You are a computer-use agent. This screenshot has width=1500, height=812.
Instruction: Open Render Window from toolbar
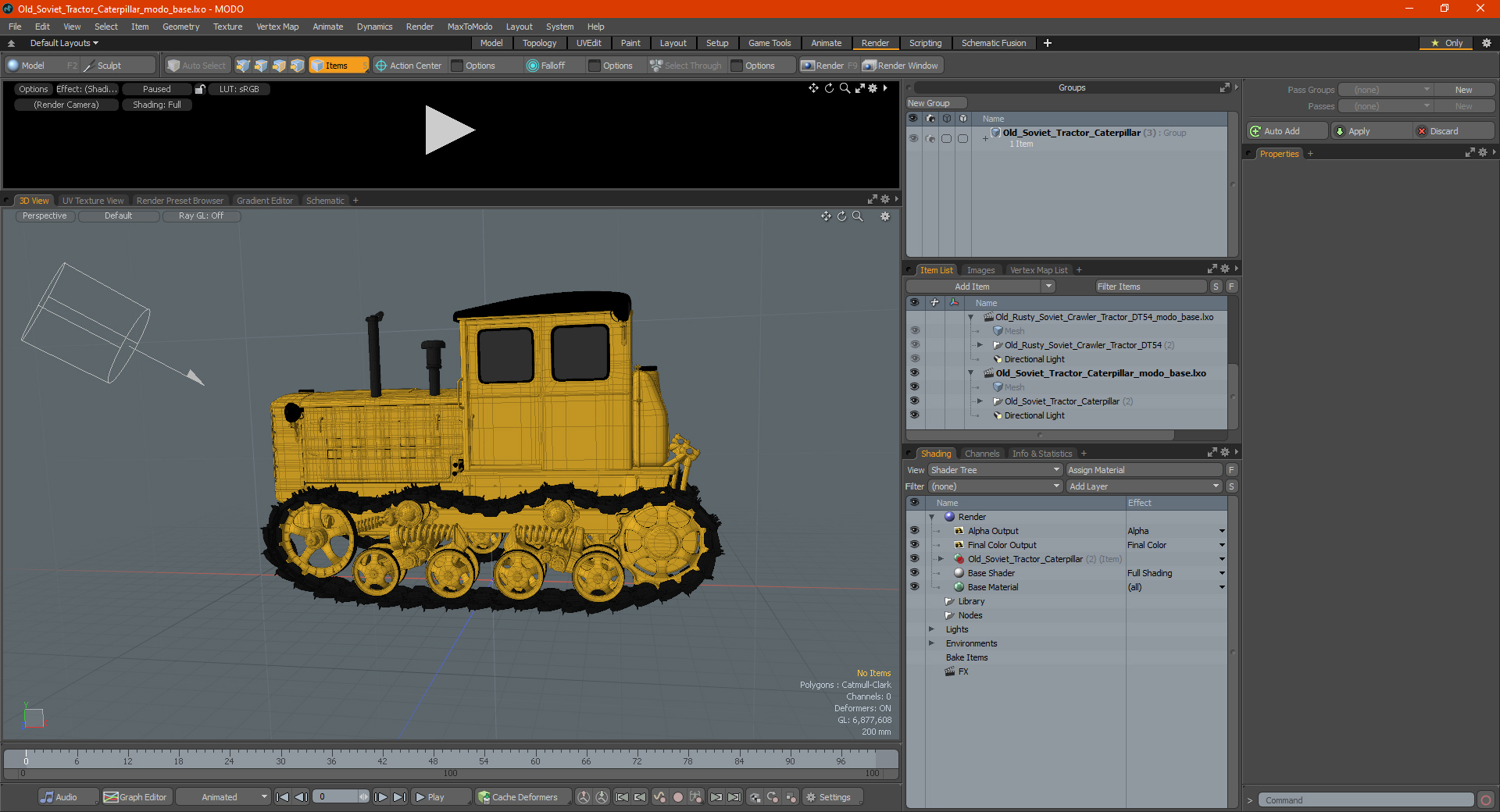(901, 66)
